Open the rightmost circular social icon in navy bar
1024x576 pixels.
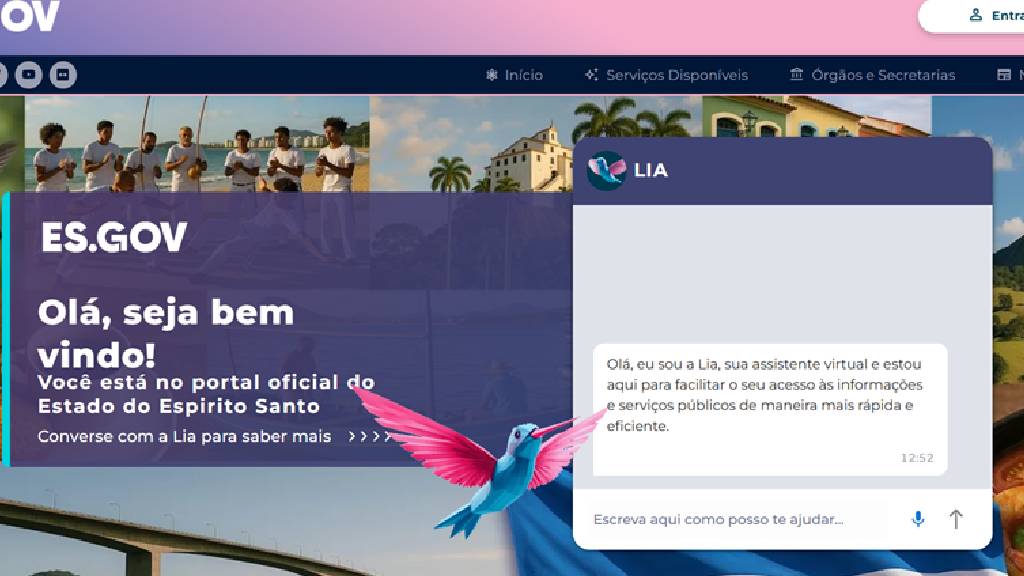(x=63, y=74)
